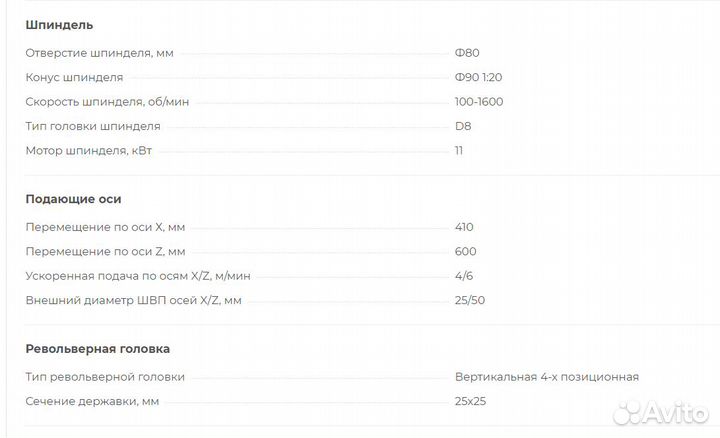720x438 pixels.
Task: Click the Шпиндель section heading
Action: point(60,25)
